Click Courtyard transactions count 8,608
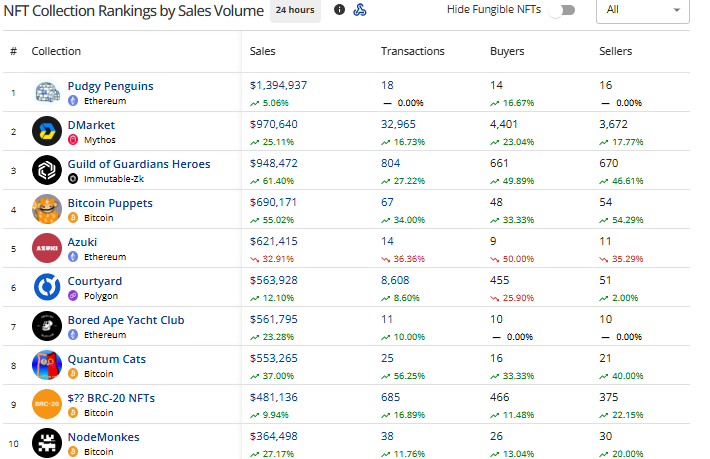 [x=395, y=280]
